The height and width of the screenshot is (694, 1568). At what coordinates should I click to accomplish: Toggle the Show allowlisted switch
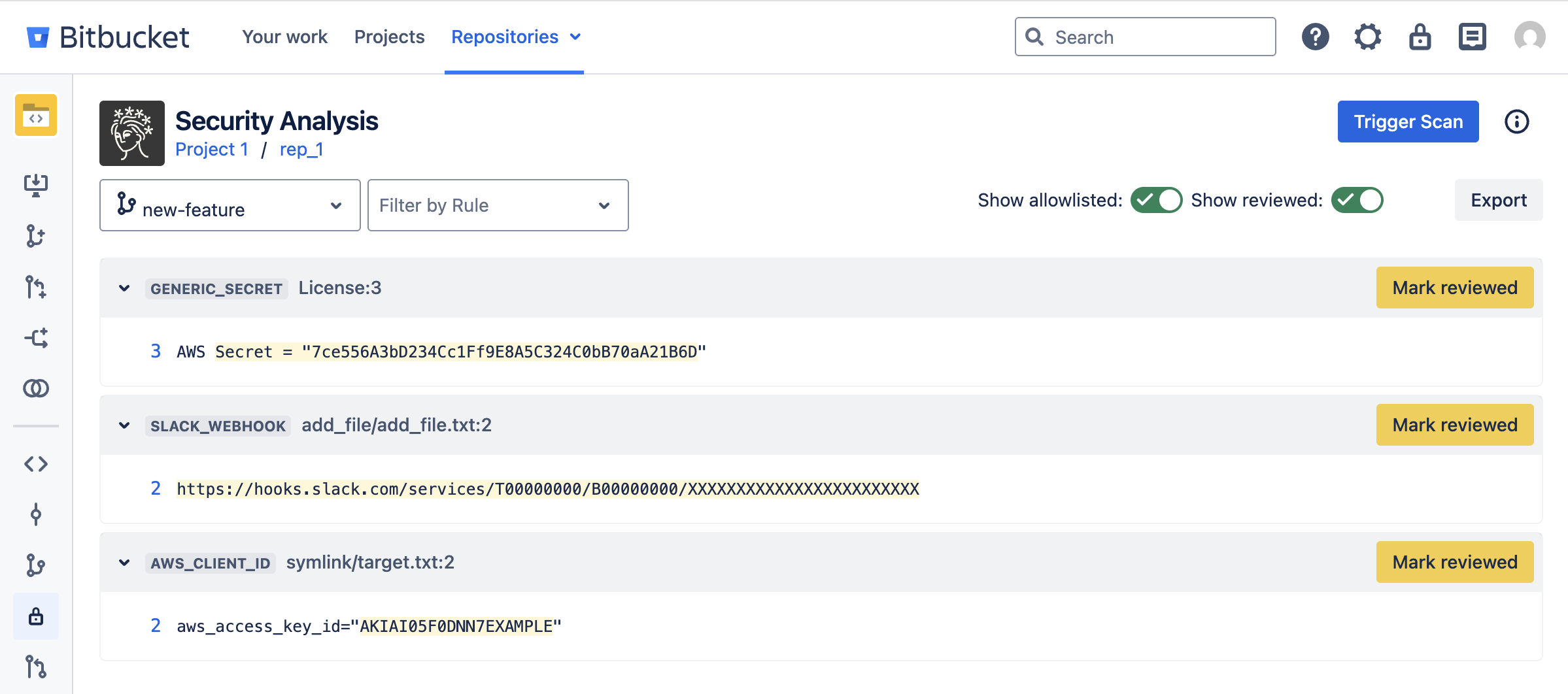[1156, 200]
